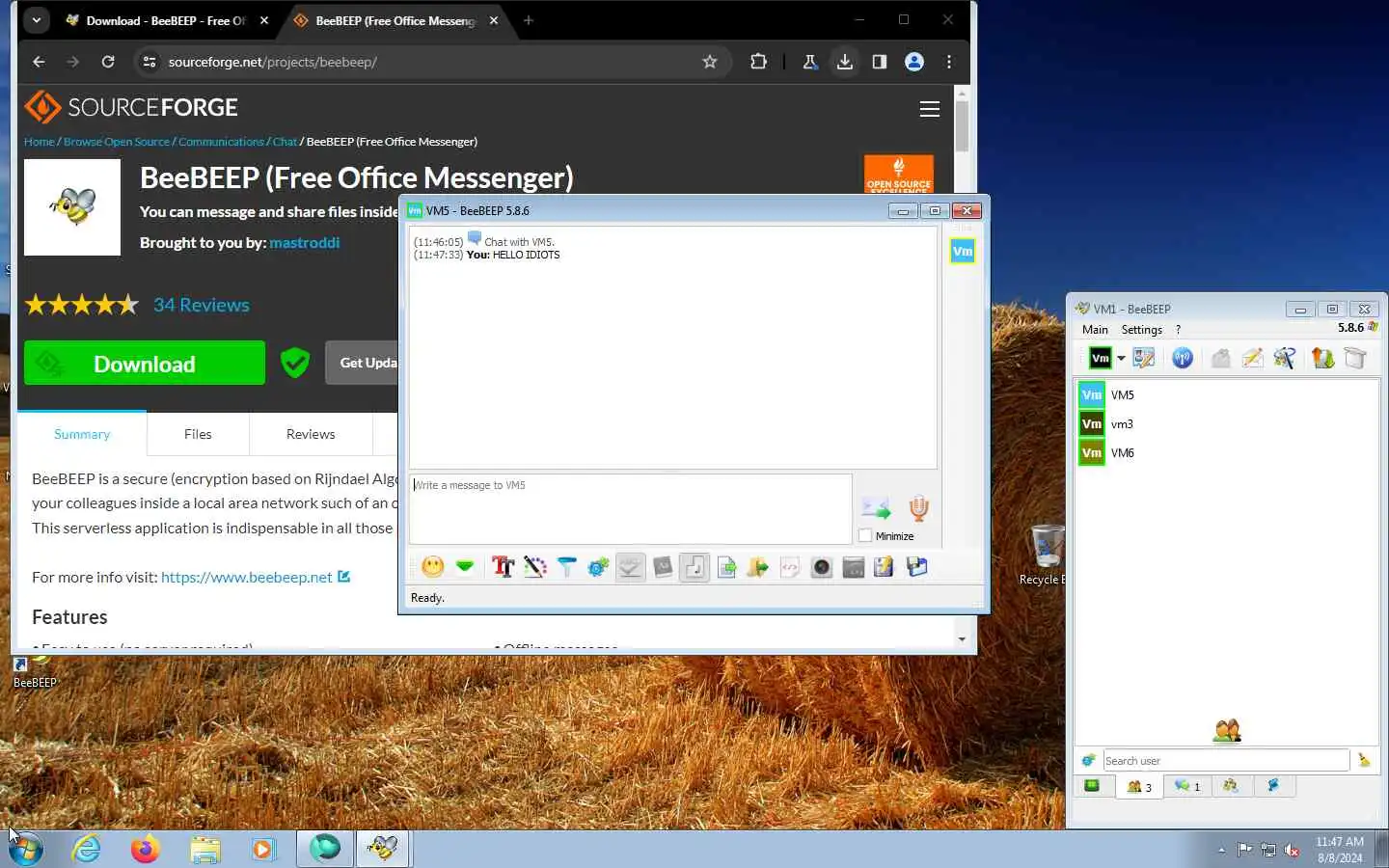
Task: Start voice message with microphone icon
Action: [918, 507]
